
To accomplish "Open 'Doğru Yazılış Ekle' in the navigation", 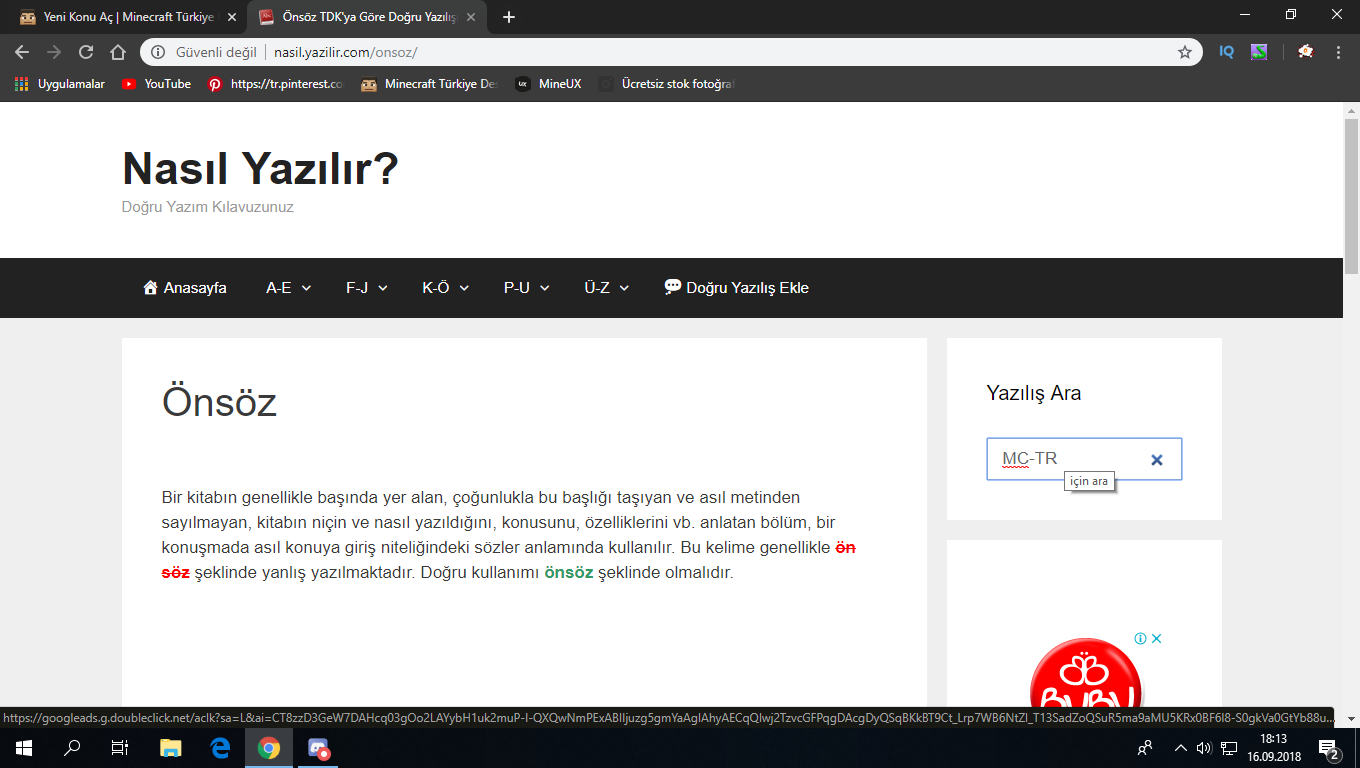I will point(736,288).
